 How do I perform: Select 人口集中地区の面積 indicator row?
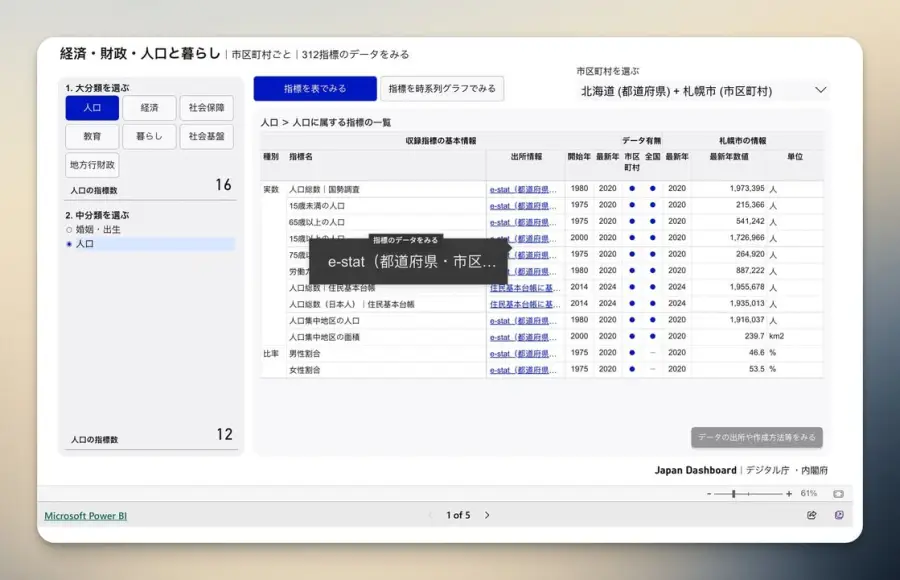[324, 337]
